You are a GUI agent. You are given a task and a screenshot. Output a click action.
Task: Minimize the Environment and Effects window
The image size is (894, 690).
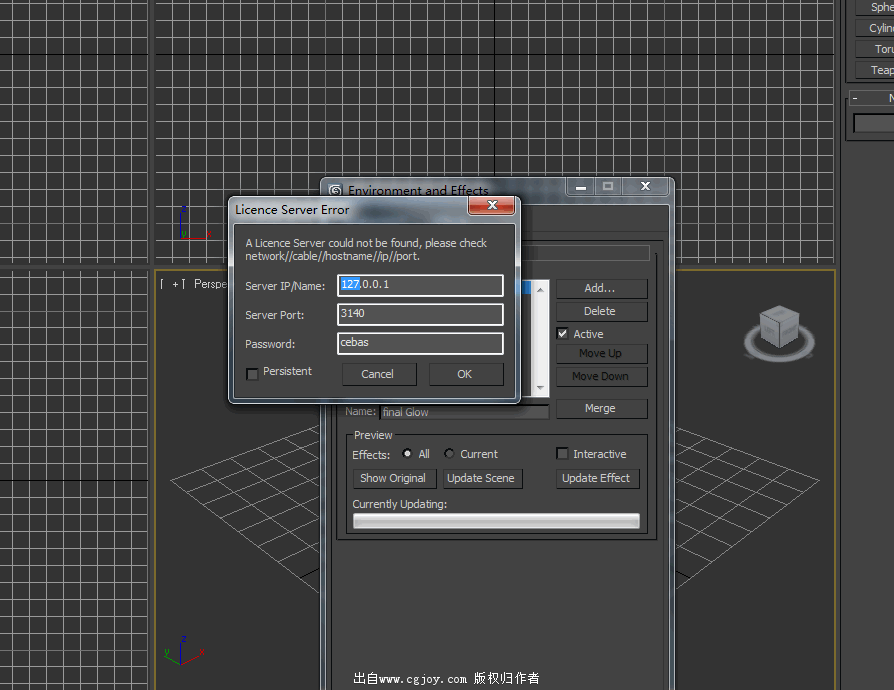point(580,186)
